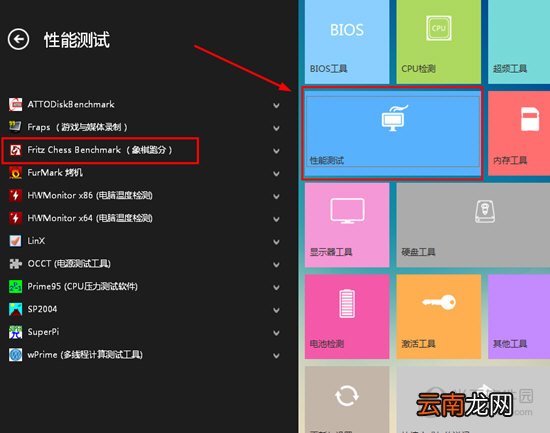Expand the Prime95 row chevron
Image resolution: width=550 pixels, height=433 pixels.
click(276, 287)
